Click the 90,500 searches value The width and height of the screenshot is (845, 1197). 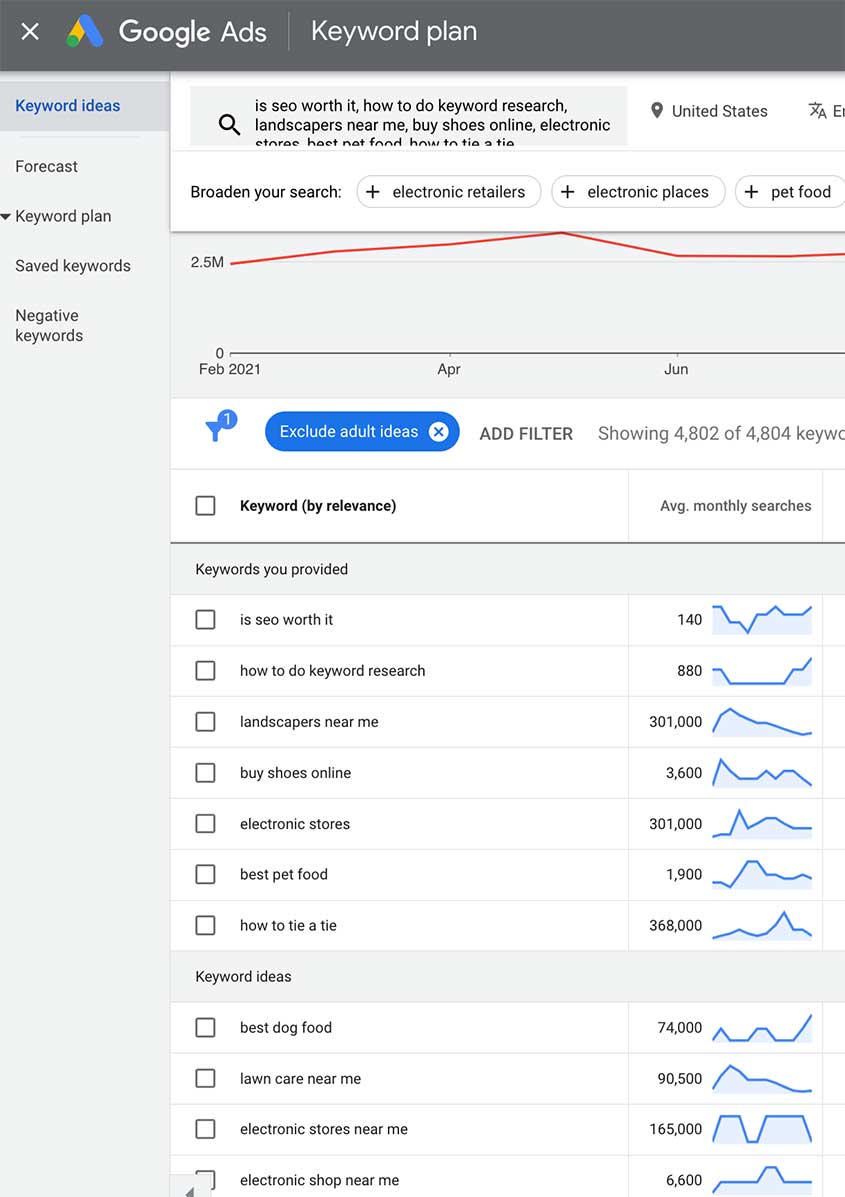(x=679, y=1079)
